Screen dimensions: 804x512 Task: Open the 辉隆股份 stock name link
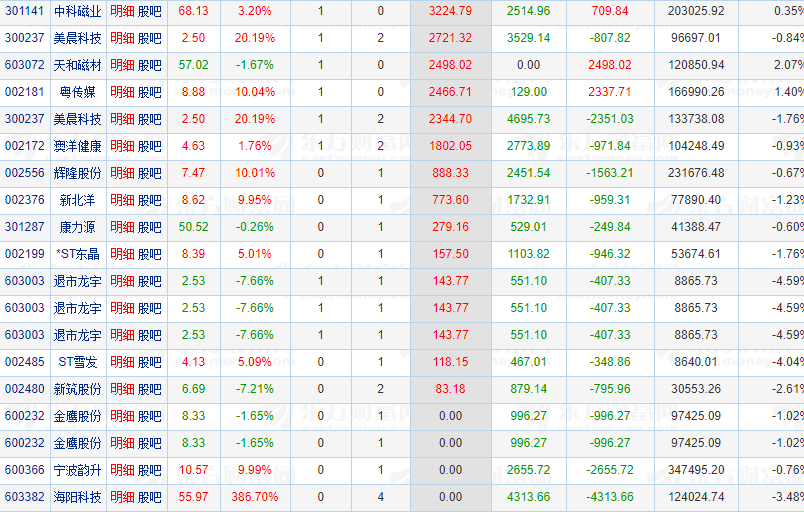(77, 173)
